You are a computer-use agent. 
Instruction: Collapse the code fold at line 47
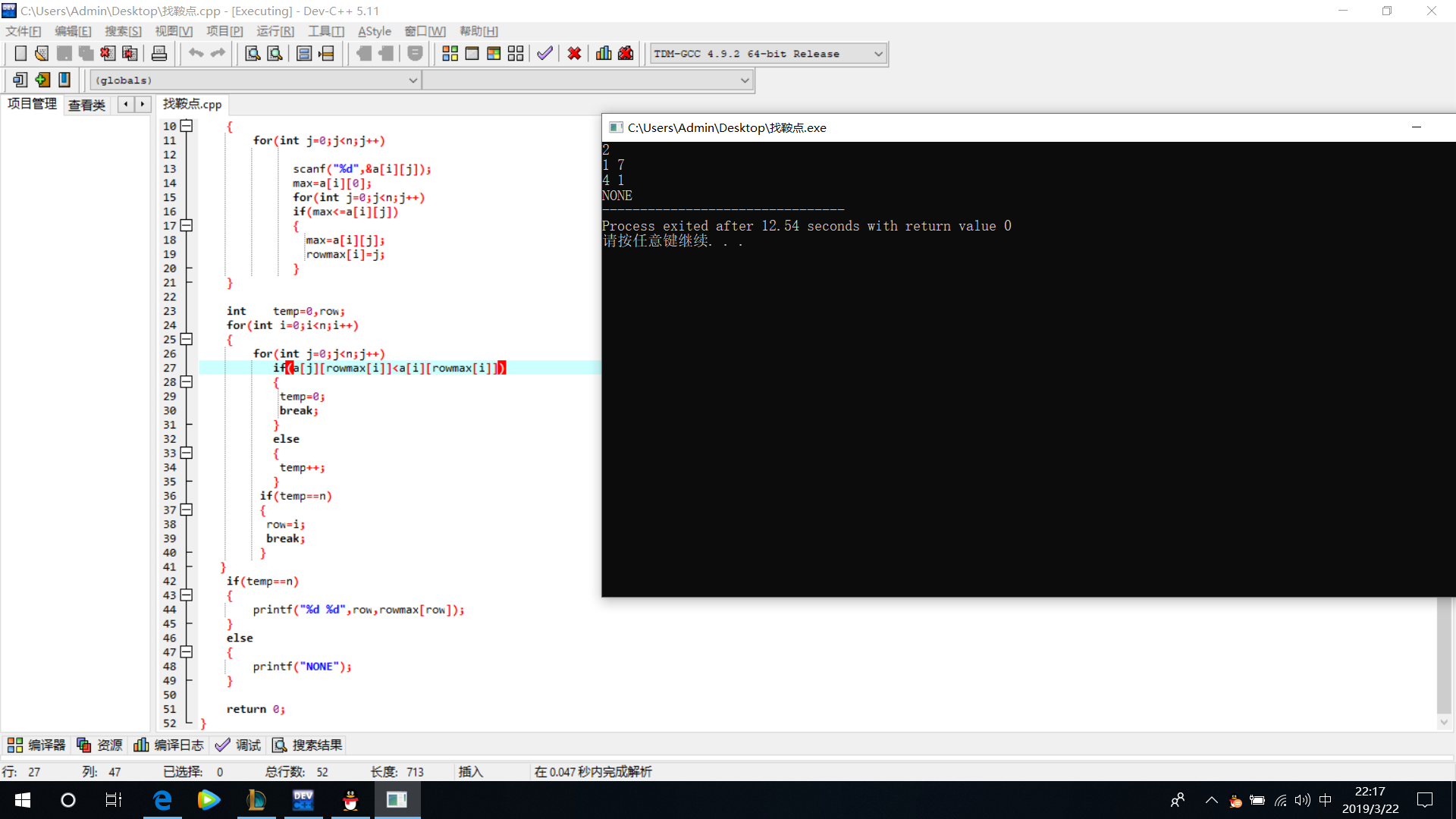pyautogui.click(x=187, y=651)
